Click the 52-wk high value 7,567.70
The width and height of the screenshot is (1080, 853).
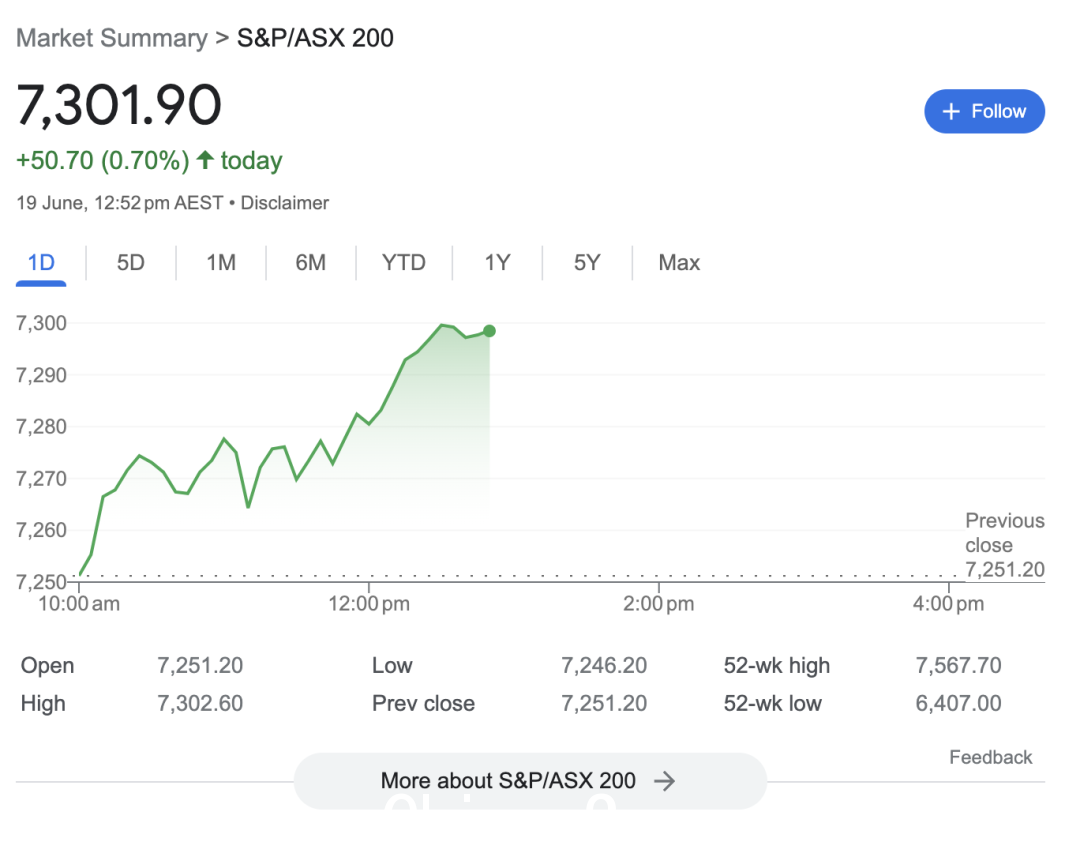click(958, 666)
